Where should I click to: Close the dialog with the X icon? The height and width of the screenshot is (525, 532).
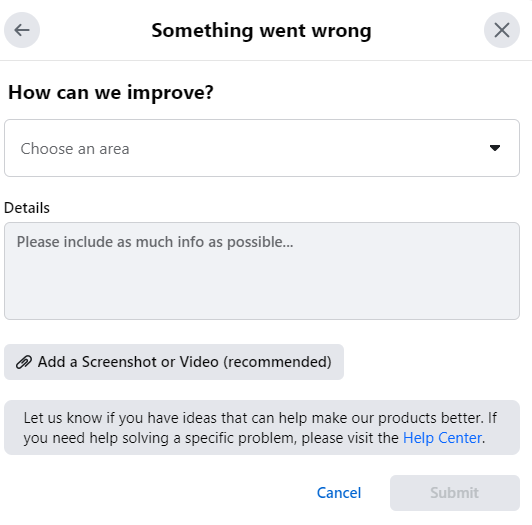[x=502, y=30]
